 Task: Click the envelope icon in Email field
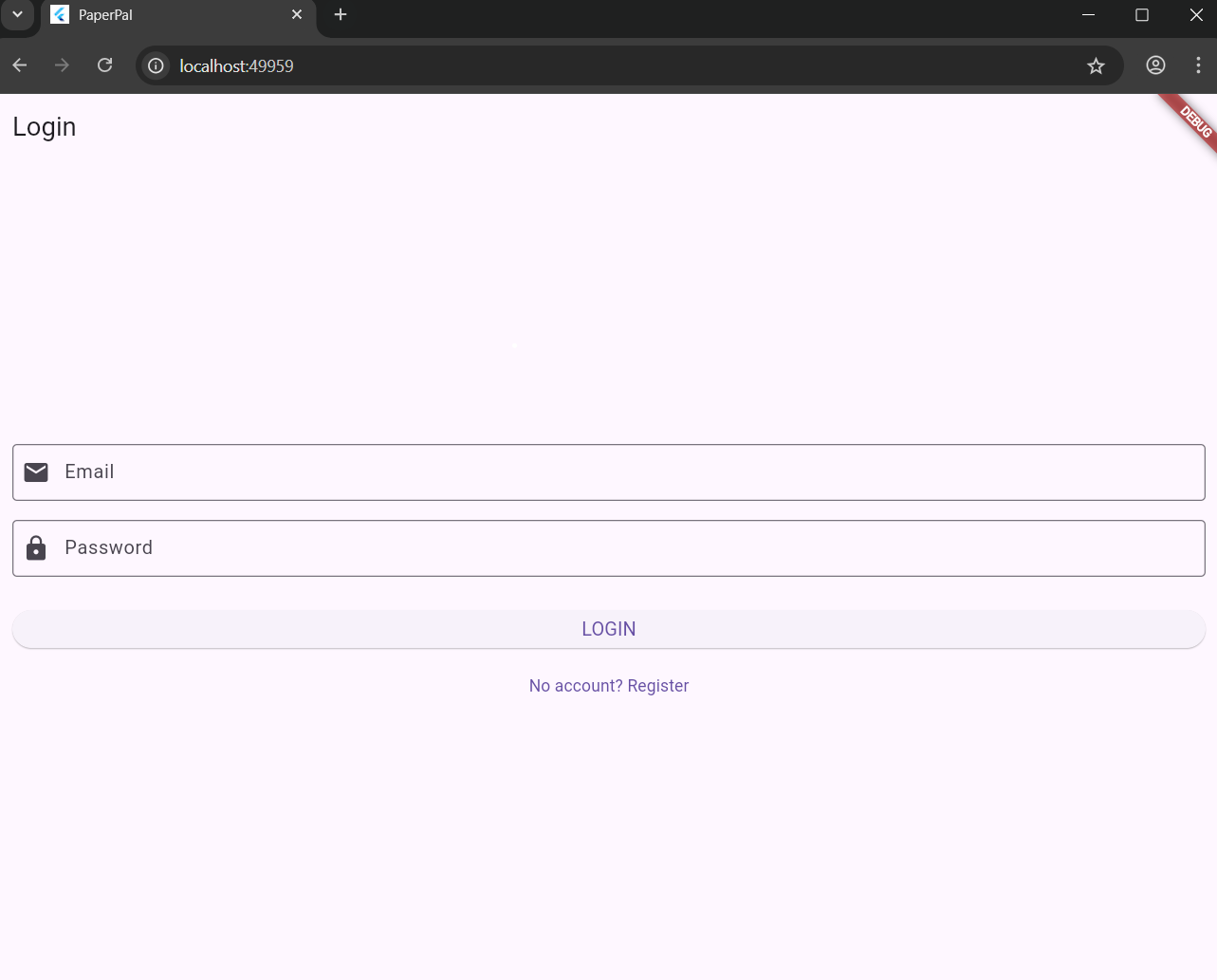click(36, 472)
